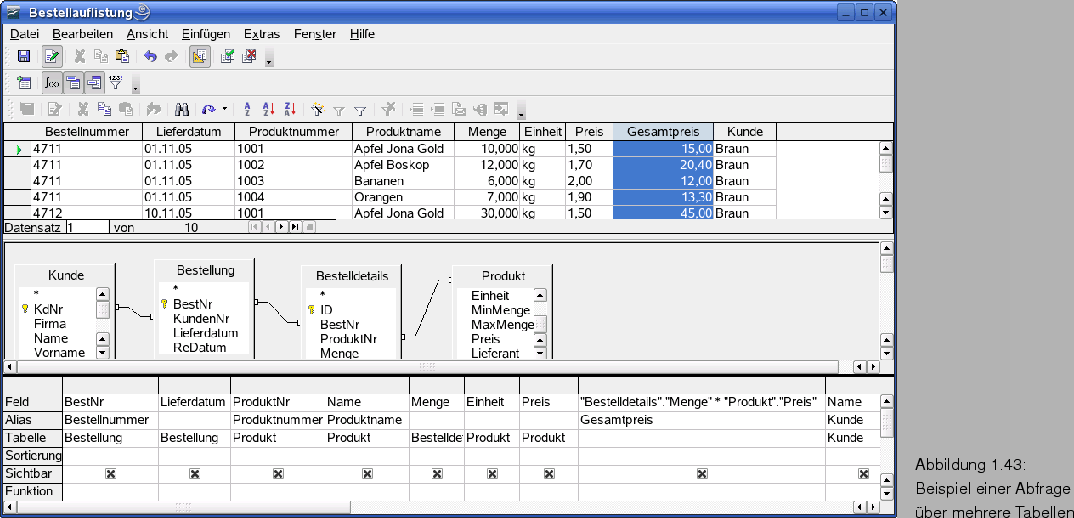Click the Copy icon in the top toolbar

pos(101,56)
